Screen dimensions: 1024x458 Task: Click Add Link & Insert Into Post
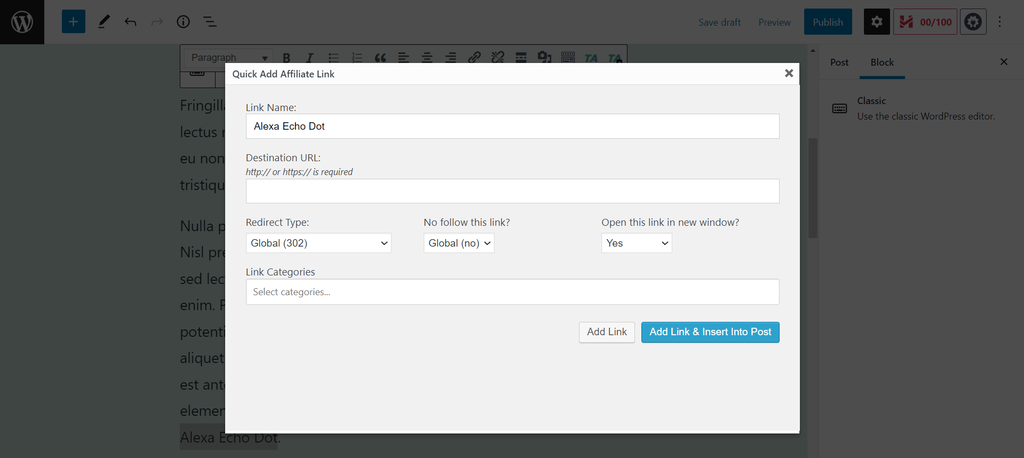click(710, 332)
